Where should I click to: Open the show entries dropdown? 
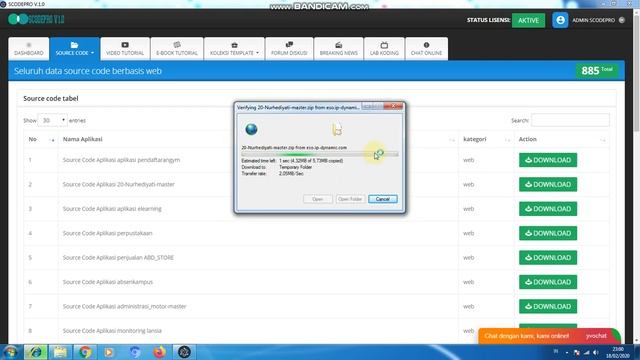point(52,120)
